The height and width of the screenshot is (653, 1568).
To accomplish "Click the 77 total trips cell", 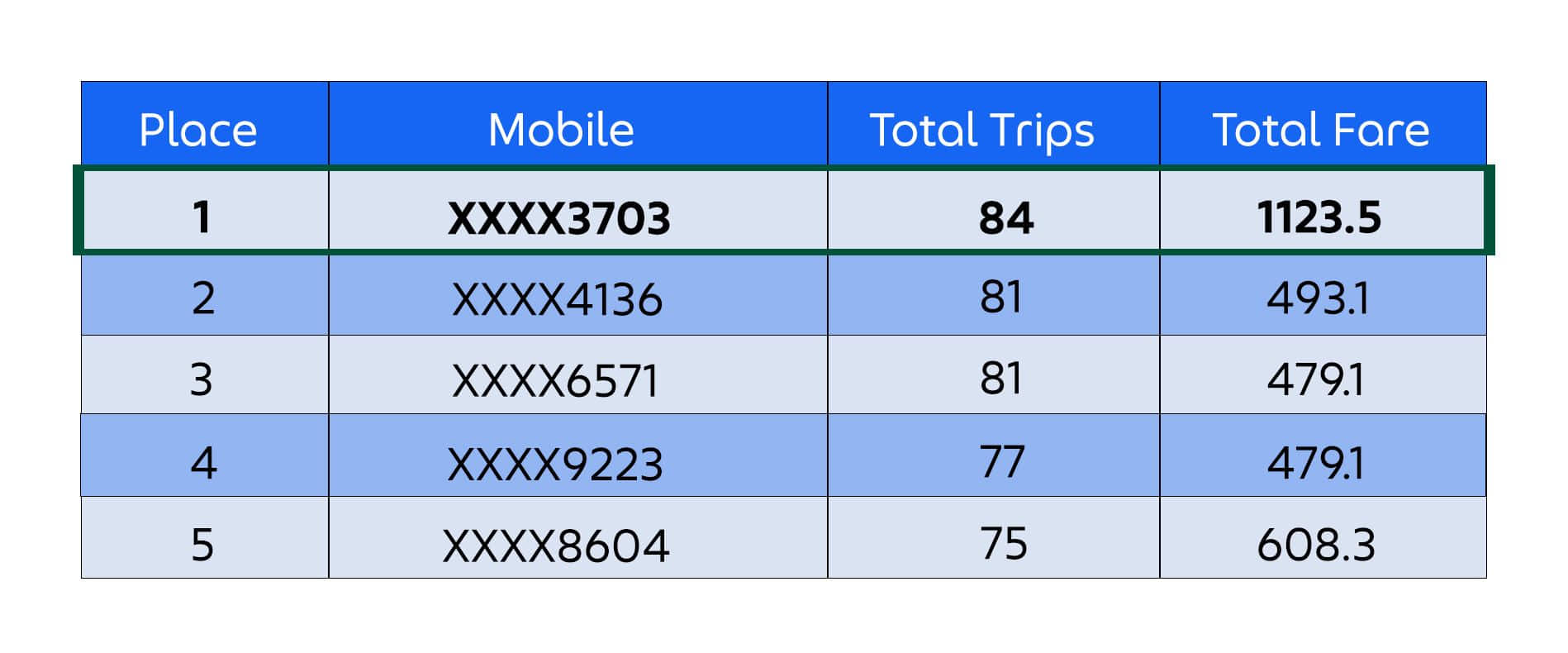I will (994, 455).
